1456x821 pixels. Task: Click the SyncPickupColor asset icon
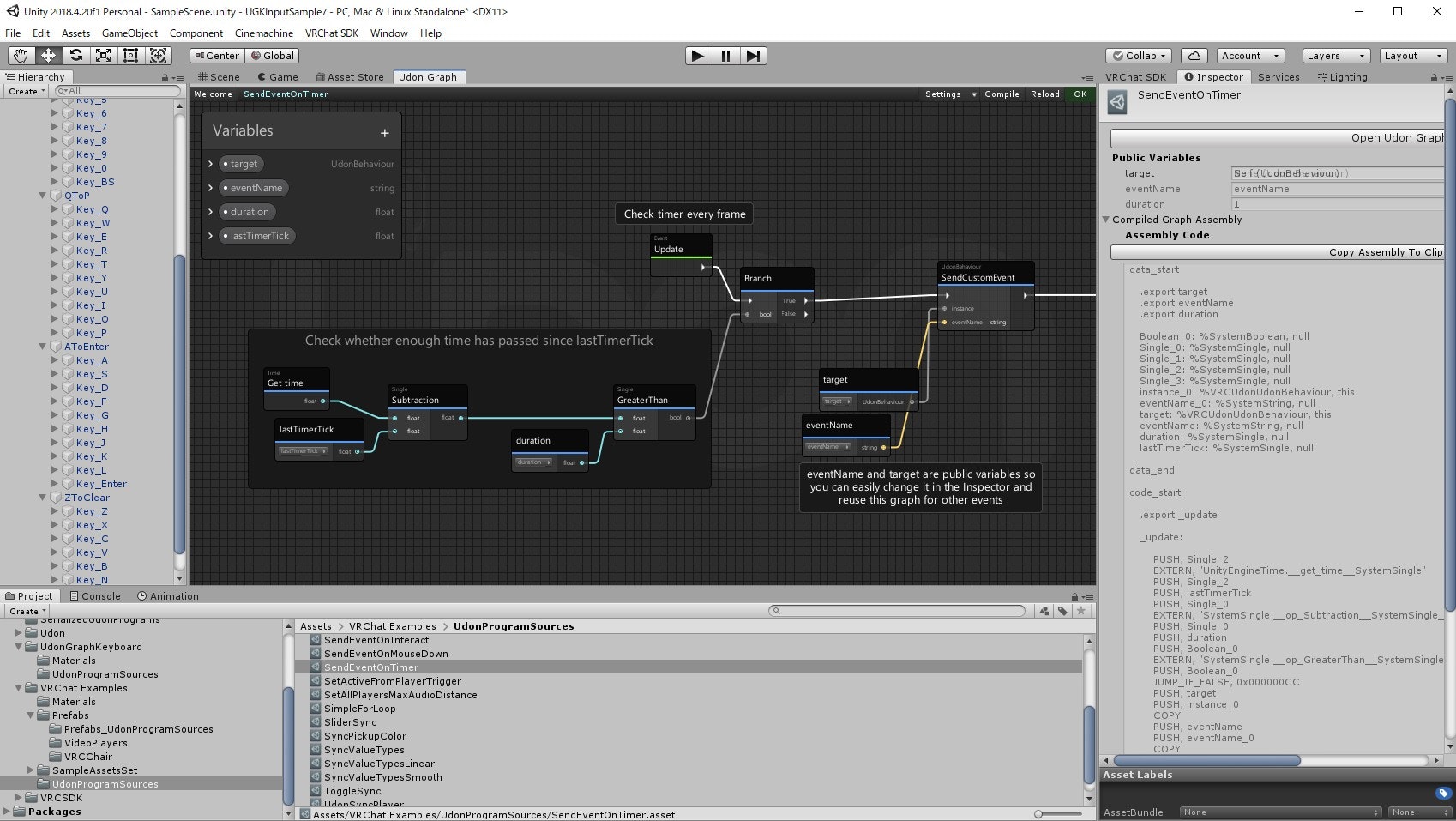tap(316, 736)
